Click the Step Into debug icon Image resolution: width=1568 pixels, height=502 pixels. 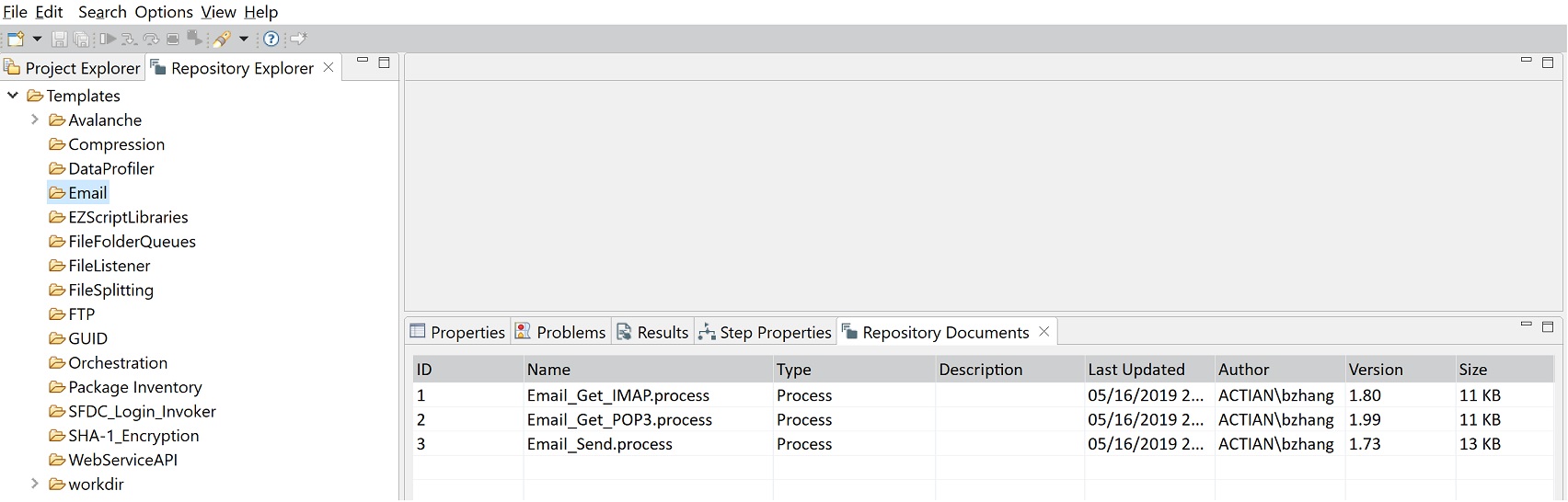[129, 39]
